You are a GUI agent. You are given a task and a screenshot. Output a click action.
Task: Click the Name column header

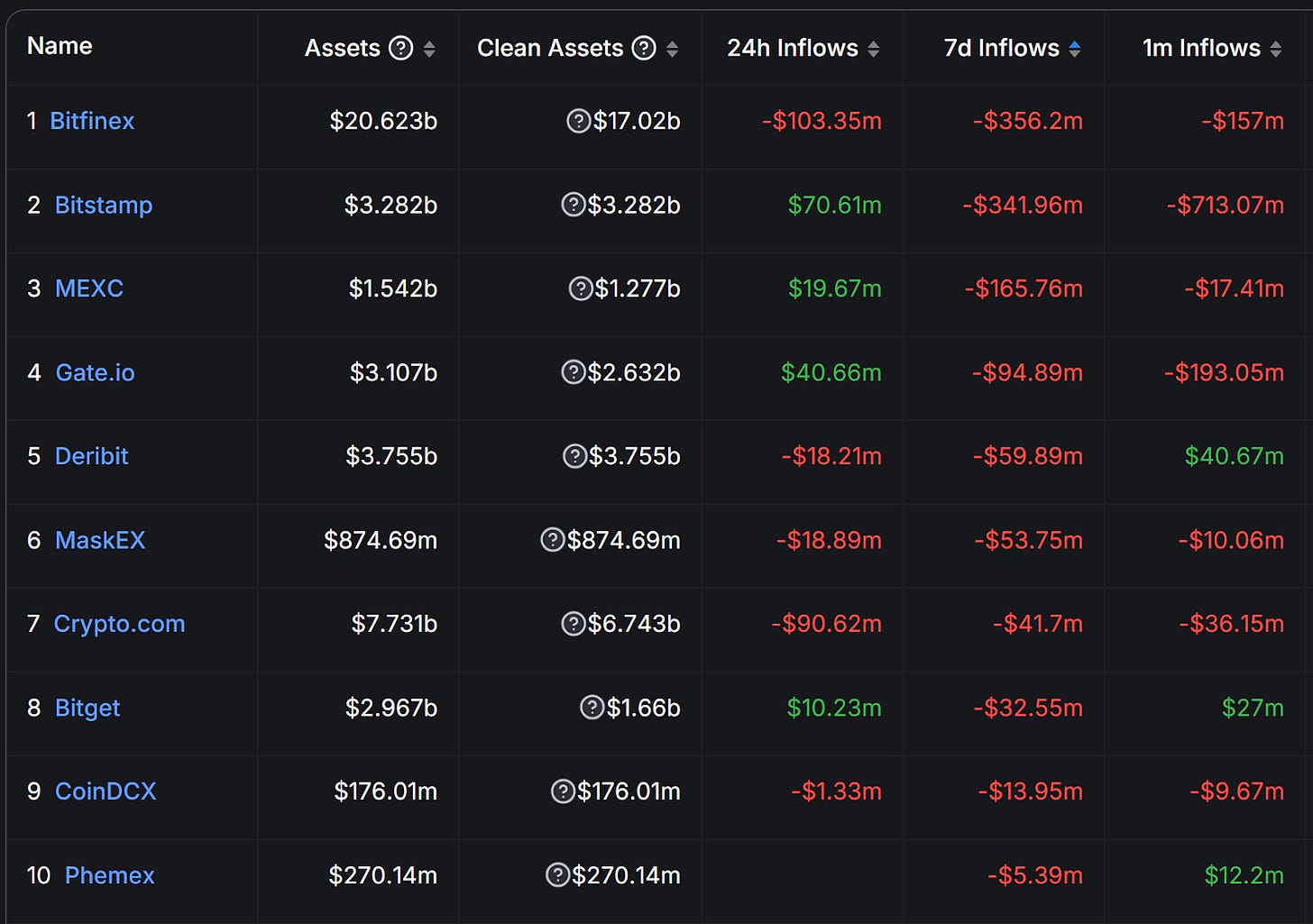[x=60, y=46]
